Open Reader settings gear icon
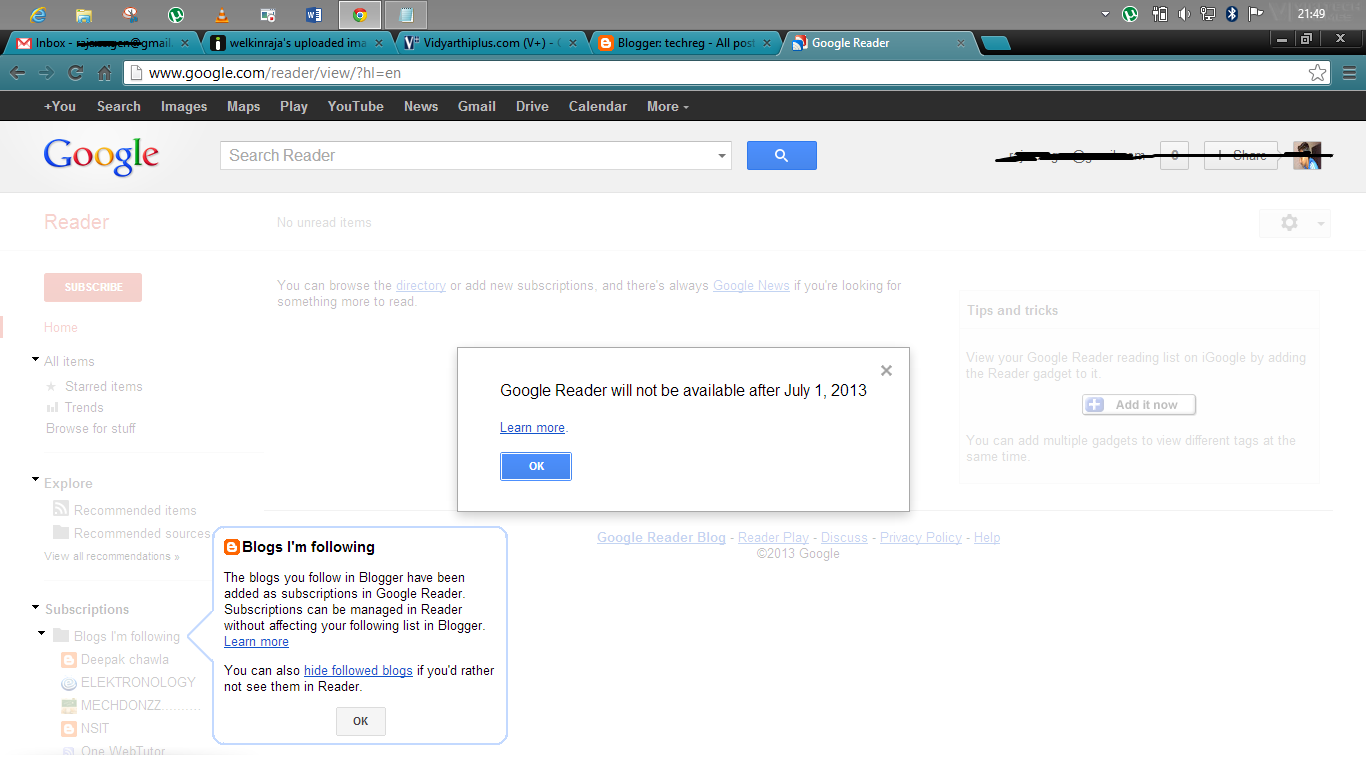The image size is (1366, 768). (x=1289, y=223)
